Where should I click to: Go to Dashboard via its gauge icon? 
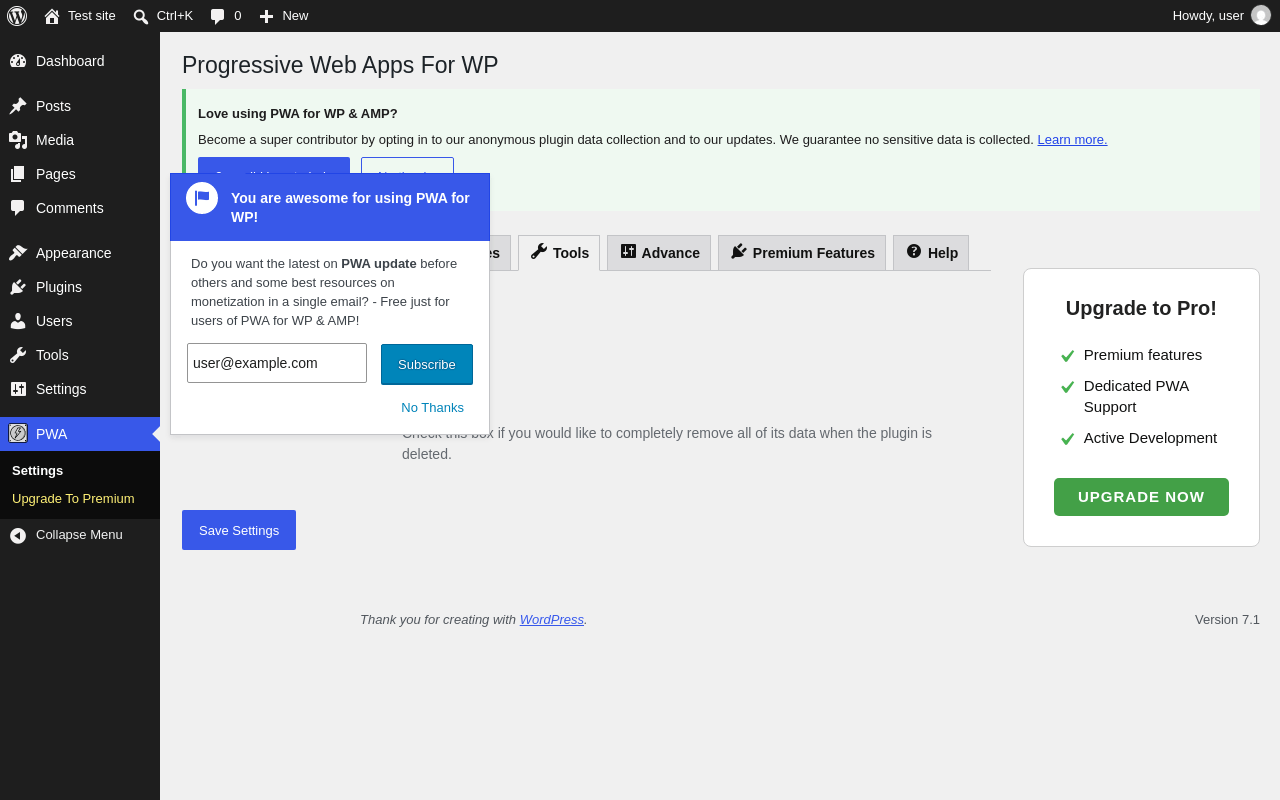pyautogui.click(x=18, y=61)
